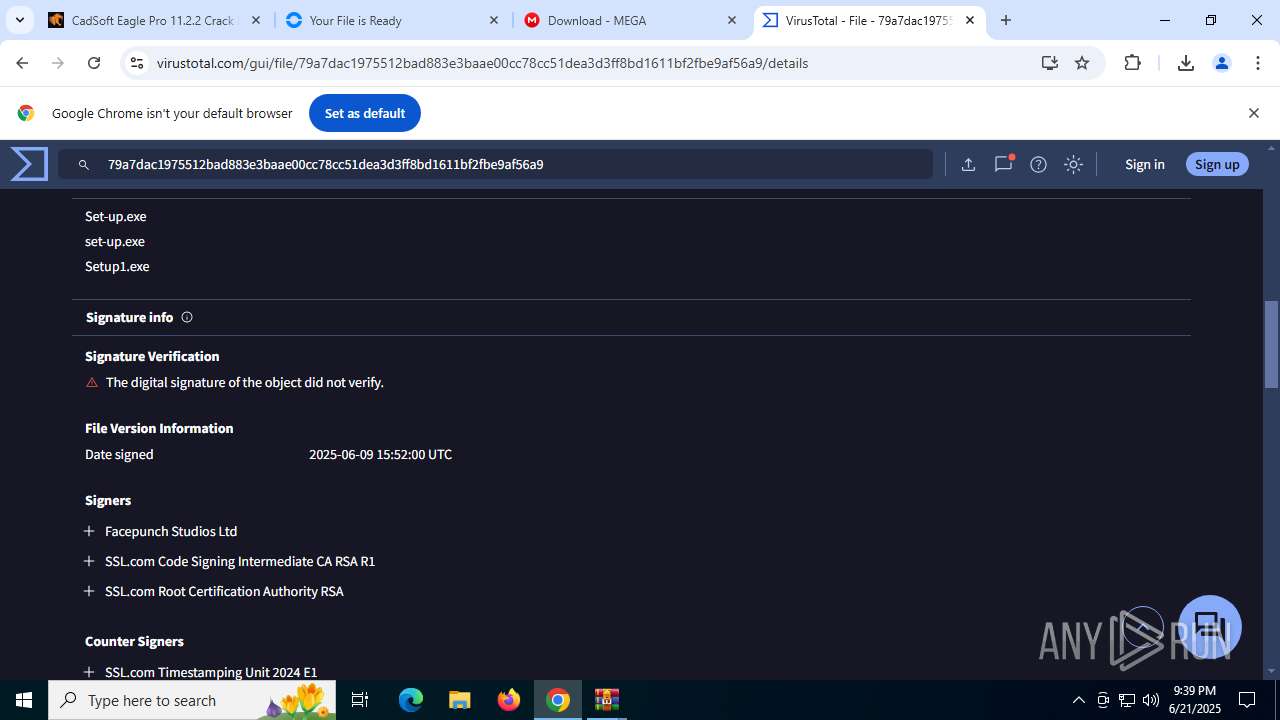Screen dimensions: 1280x720
Task: Launch Microsoft Edge from the taskbar
Action: click(411, 700)
